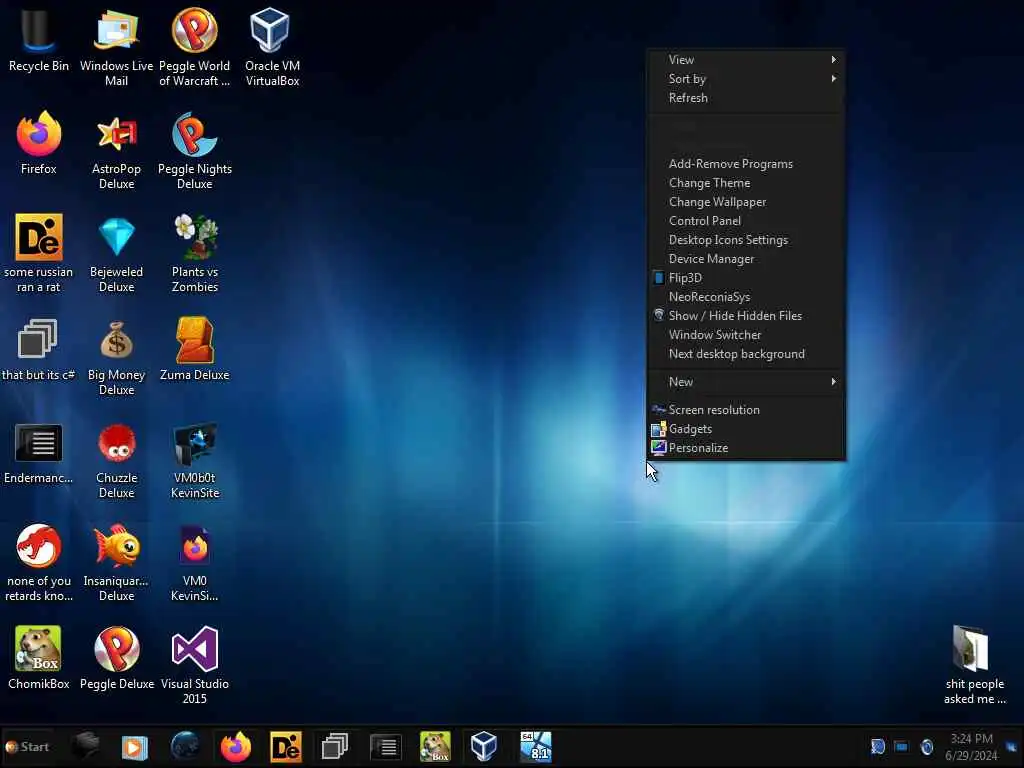The height and width of the screenshot is (768, 1024).
Task: Select Bejeweled Deluxe desktop icon
Action: pyautogui.click(x=116, y=253)
